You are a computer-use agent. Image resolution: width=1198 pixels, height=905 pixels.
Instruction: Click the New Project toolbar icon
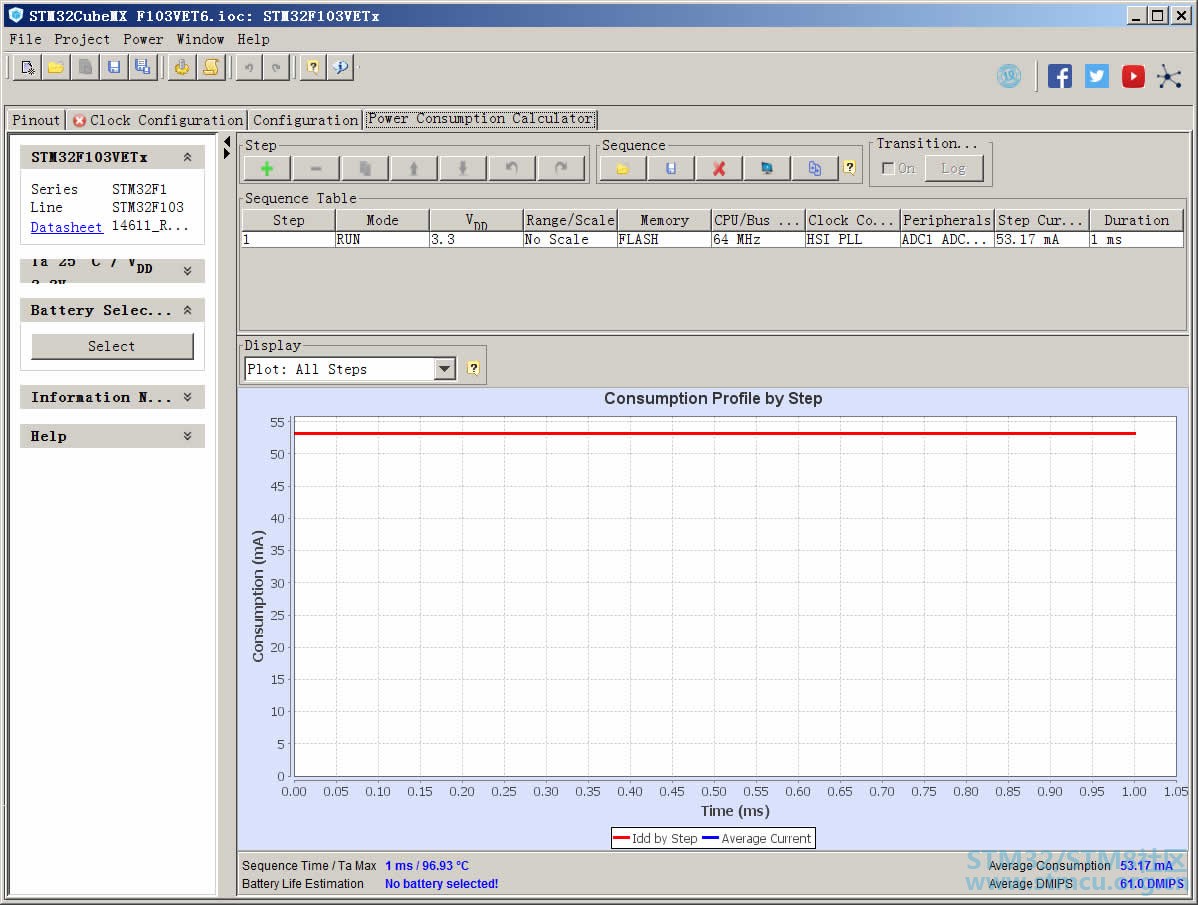tap(28, 68)
